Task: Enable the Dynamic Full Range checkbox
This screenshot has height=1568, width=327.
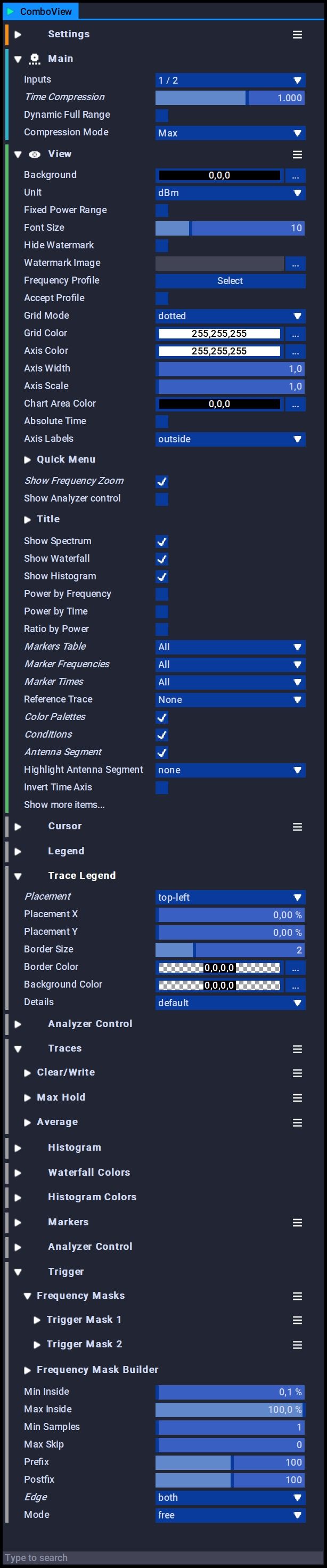Action: pyautogui.click(x=162, y=115)
